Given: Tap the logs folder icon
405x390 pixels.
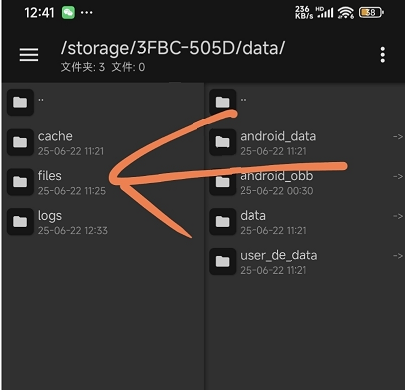Looking at the screenshot, I should tap(20, 222).
